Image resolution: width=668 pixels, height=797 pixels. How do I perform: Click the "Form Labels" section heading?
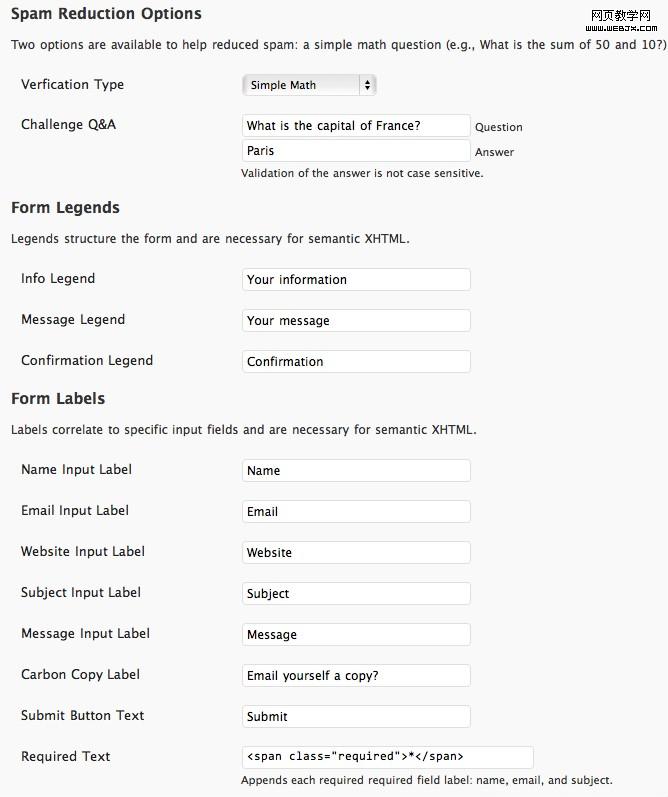[x=58, y=399]
